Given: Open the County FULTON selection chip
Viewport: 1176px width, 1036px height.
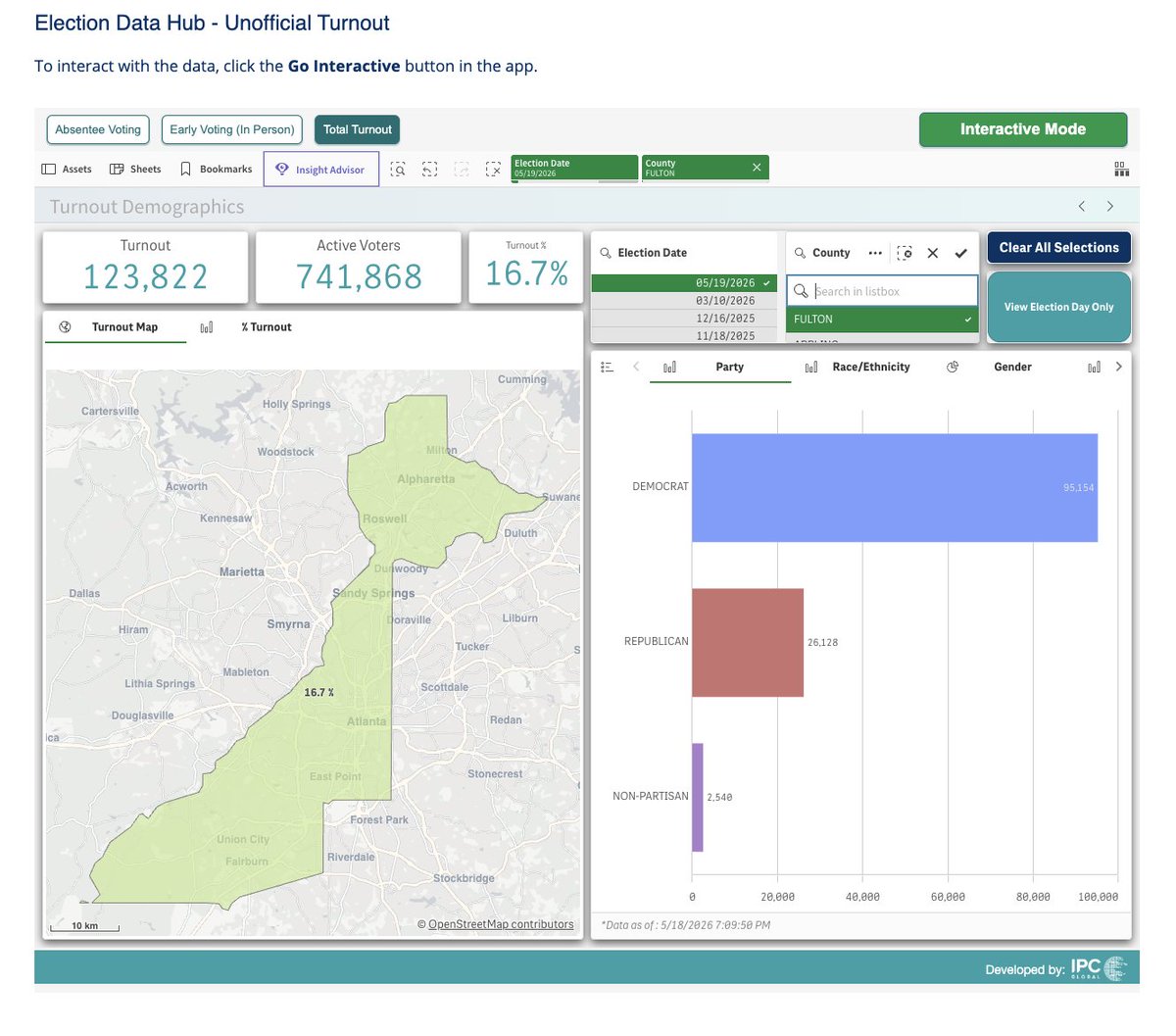Looking at the screenshot, I should [x=694, y=169].
